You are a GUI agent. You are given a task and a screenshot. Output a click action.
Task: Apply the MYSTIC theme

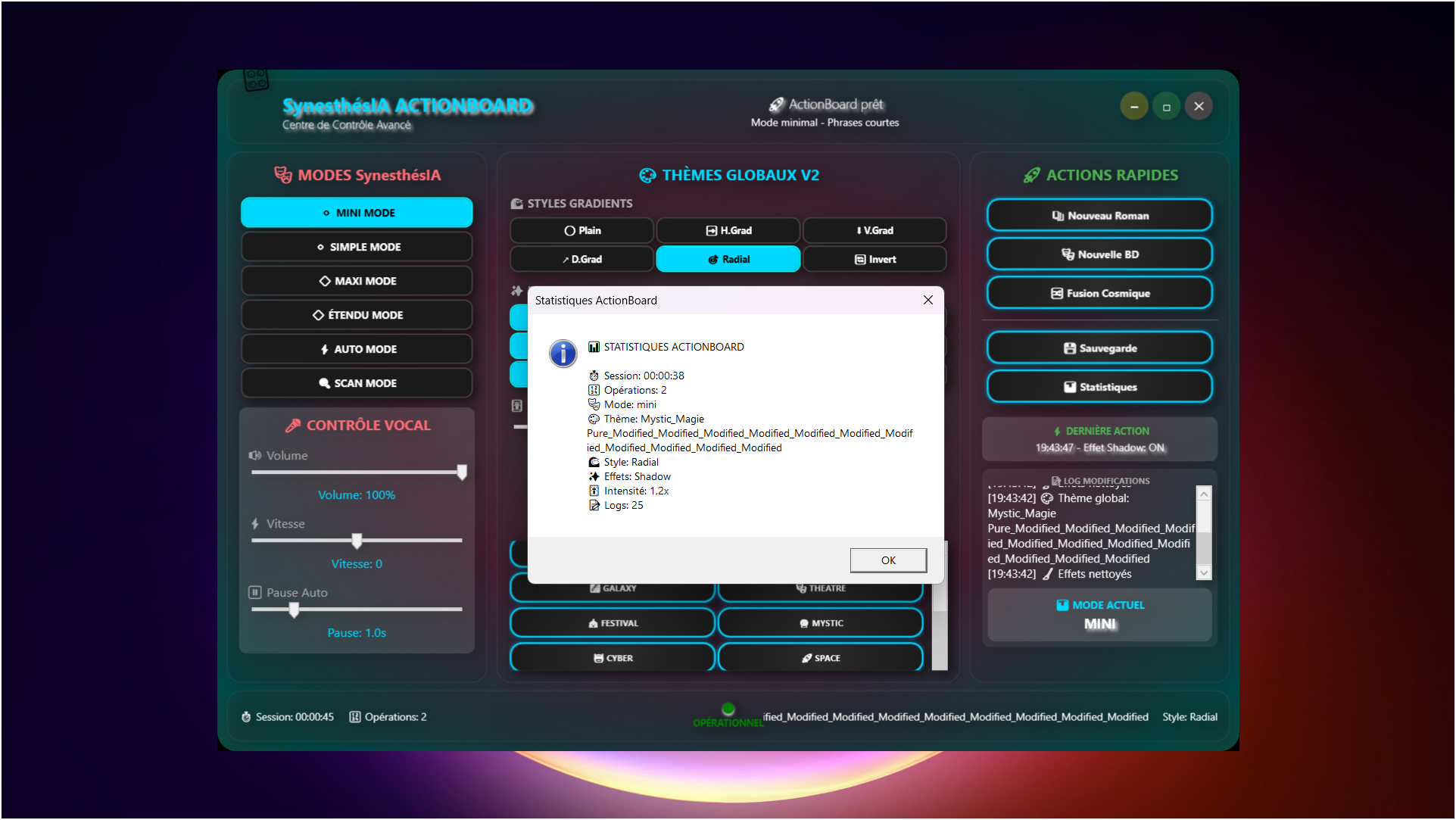[820, 623]
